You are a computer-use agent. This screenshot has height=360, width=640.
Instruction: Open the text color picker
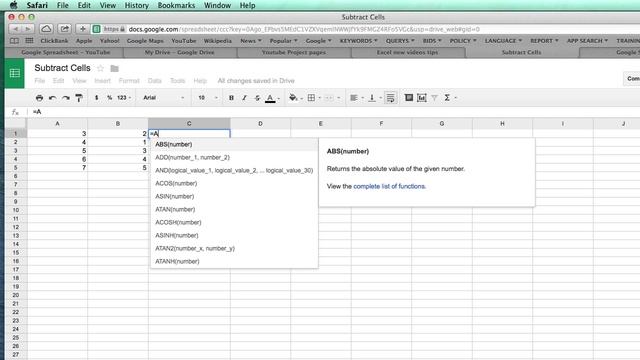(271, 98)
